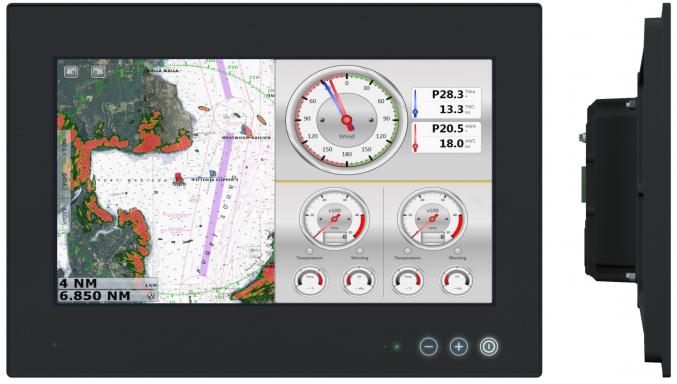
Task: Tap the second icon at chart top-left
Action: [98, 71]
